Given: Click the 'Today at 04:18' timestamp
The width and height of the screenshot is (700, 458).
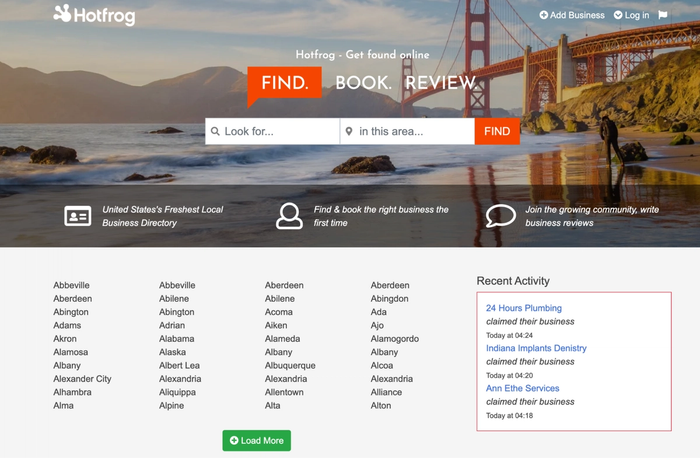Looking at the screenshot, I should pos(509,416).
